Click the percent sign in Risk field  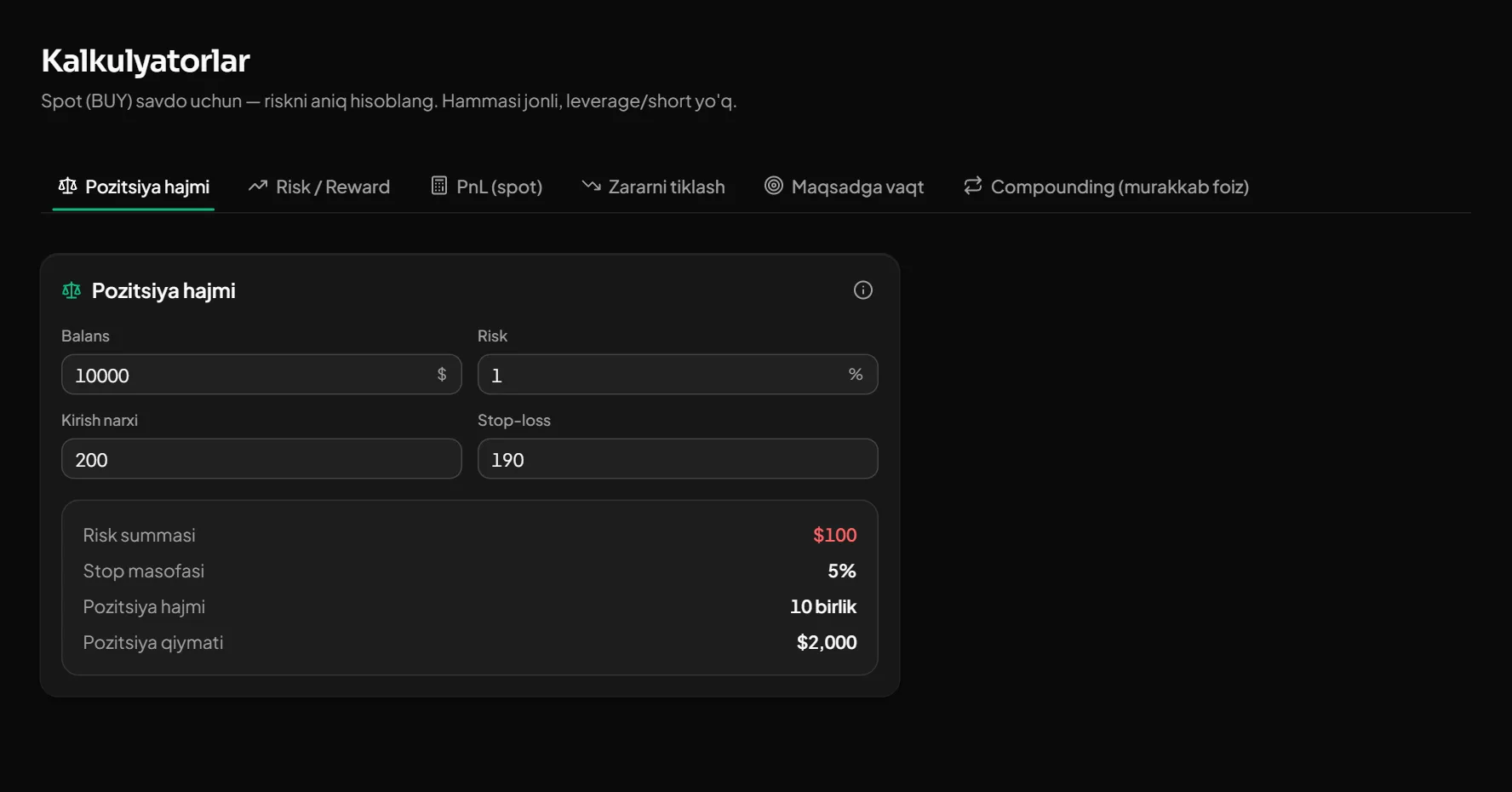[x=856, y=375]
